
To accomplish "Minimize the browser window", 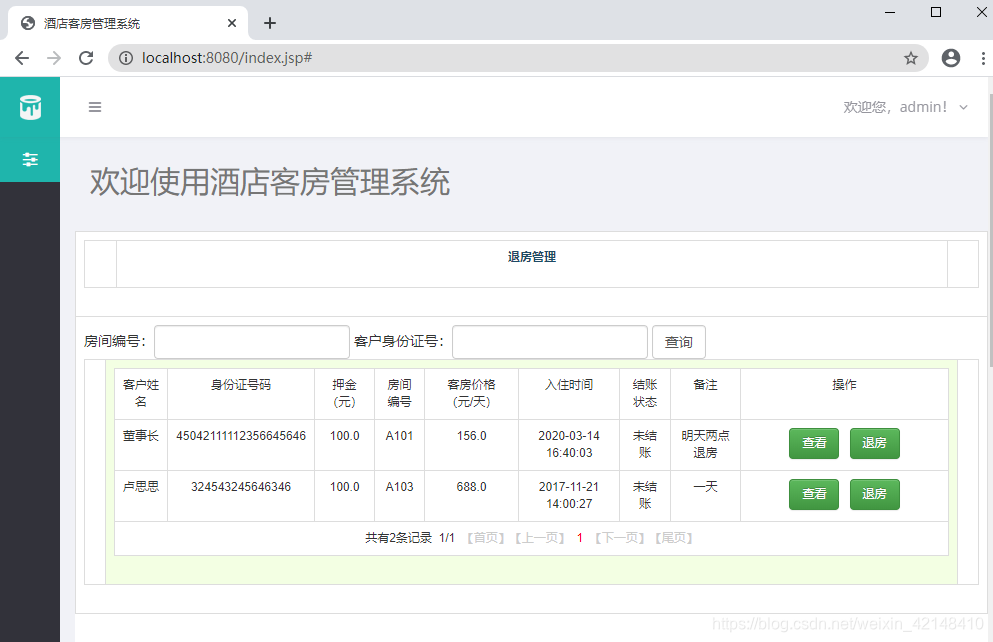I will click(x=890, y=12).
